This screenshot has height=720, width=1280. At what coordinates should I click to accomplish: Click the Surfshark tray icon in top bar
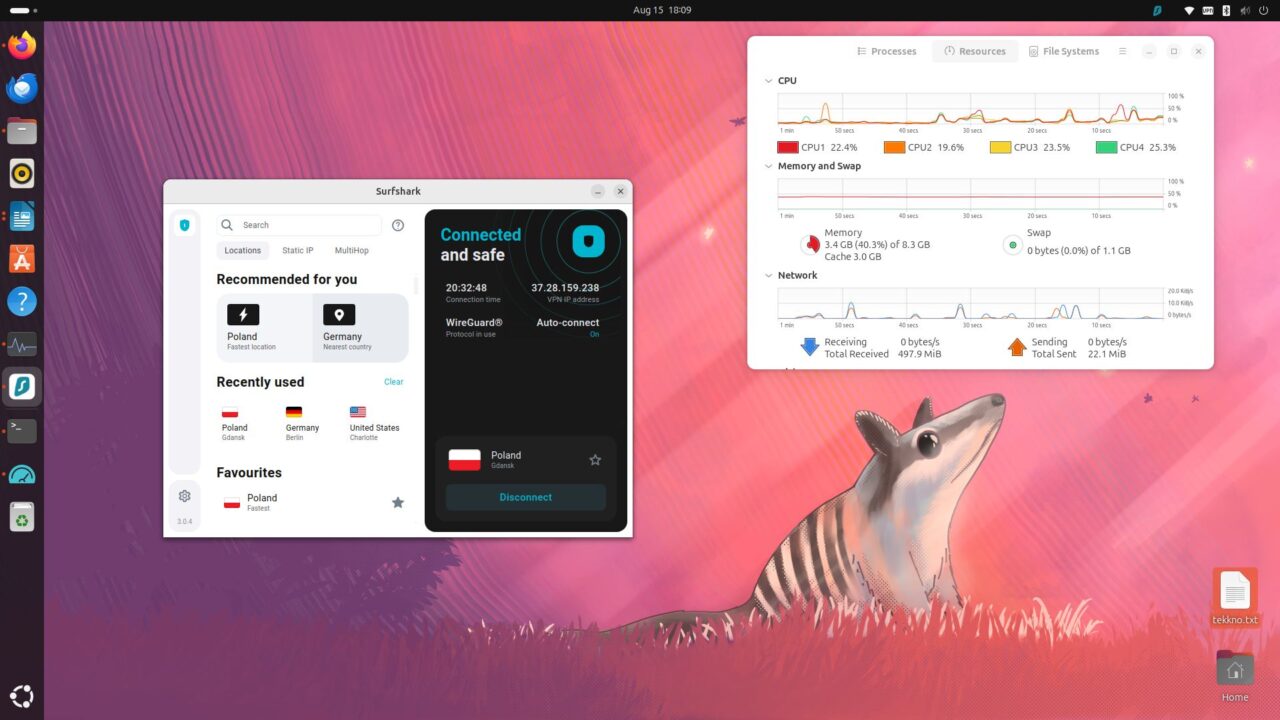pyautogui.click(x=1157, y=10)
